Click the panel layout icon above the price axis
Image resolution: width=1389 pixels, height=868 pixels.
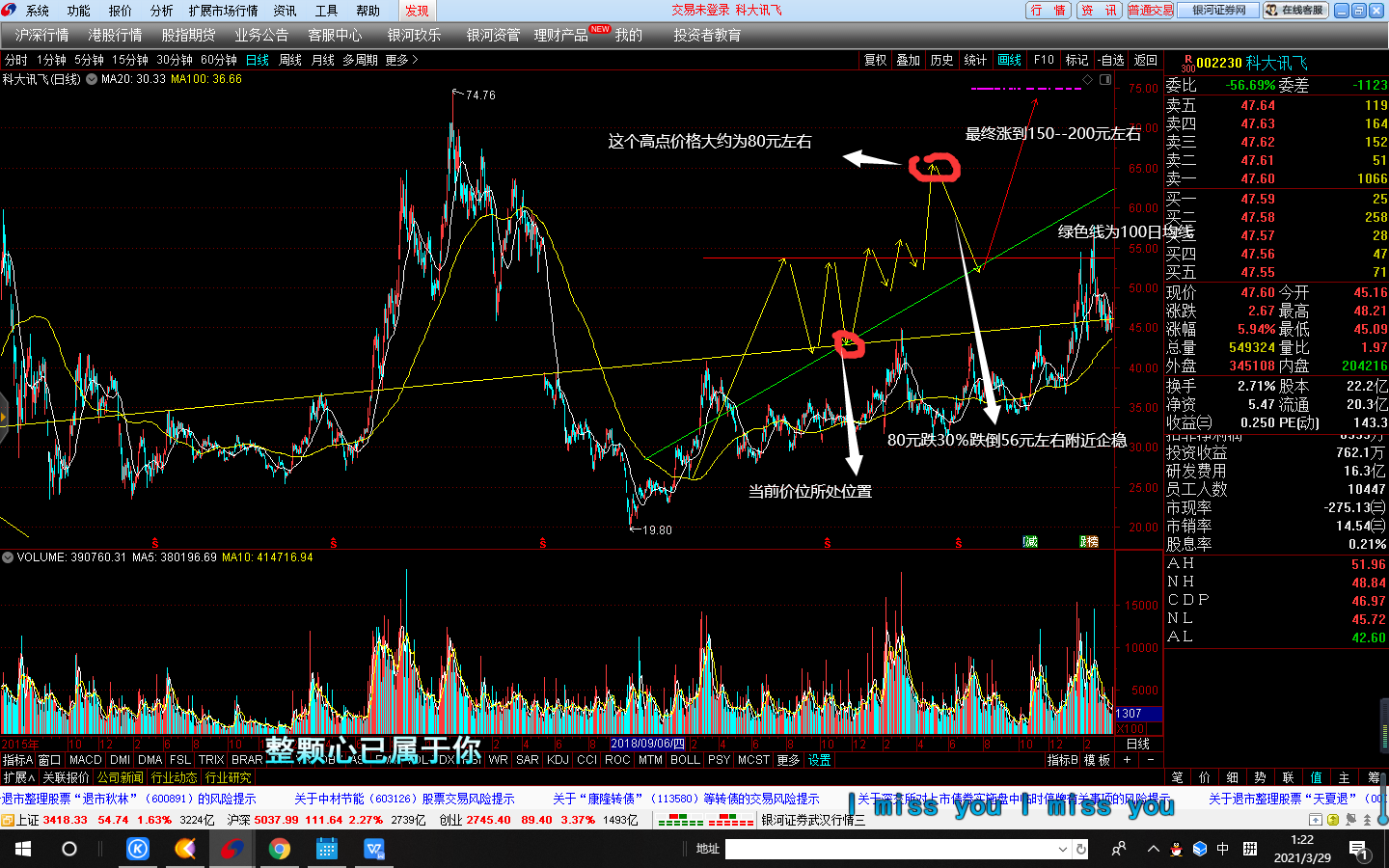click(x=1105, y=79)
